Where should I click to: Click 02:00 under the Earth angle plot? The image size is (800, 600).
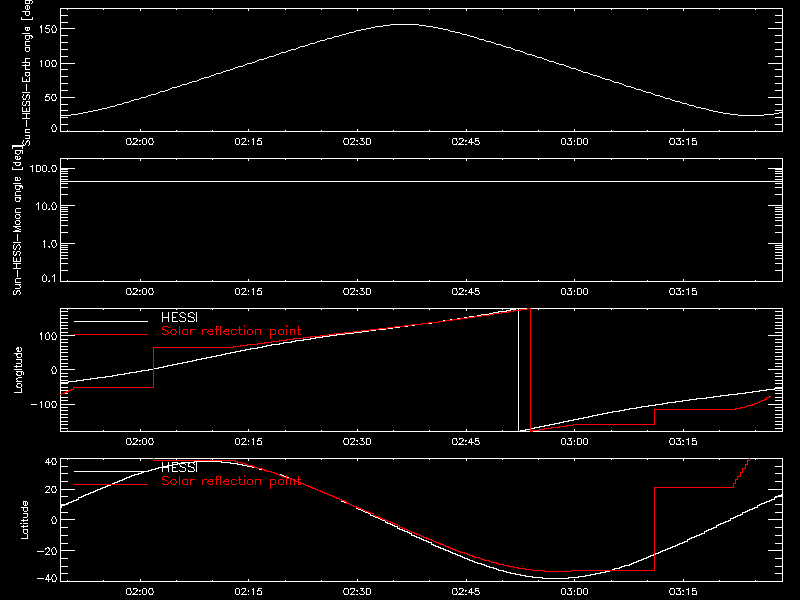(x=139, y=141)
